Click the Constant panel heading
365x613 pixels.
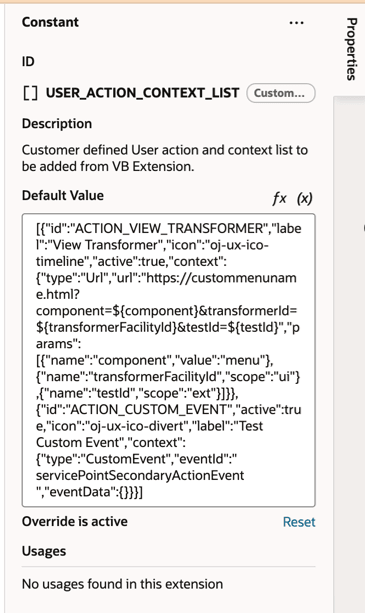coord(50,22)
